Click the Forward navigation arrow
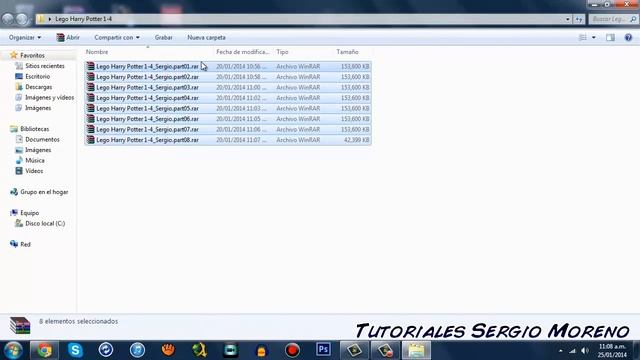The width and height of the screenshot is (640, 360). pyautogui.click(x=22, y=19)
